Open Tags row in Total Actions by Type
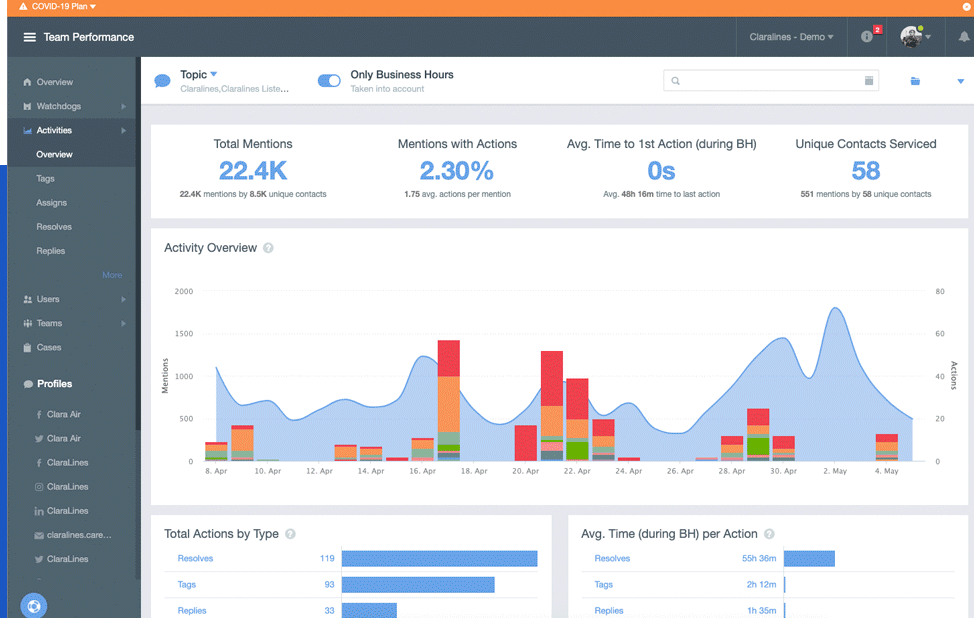The image size is (974, 618). 351,584
